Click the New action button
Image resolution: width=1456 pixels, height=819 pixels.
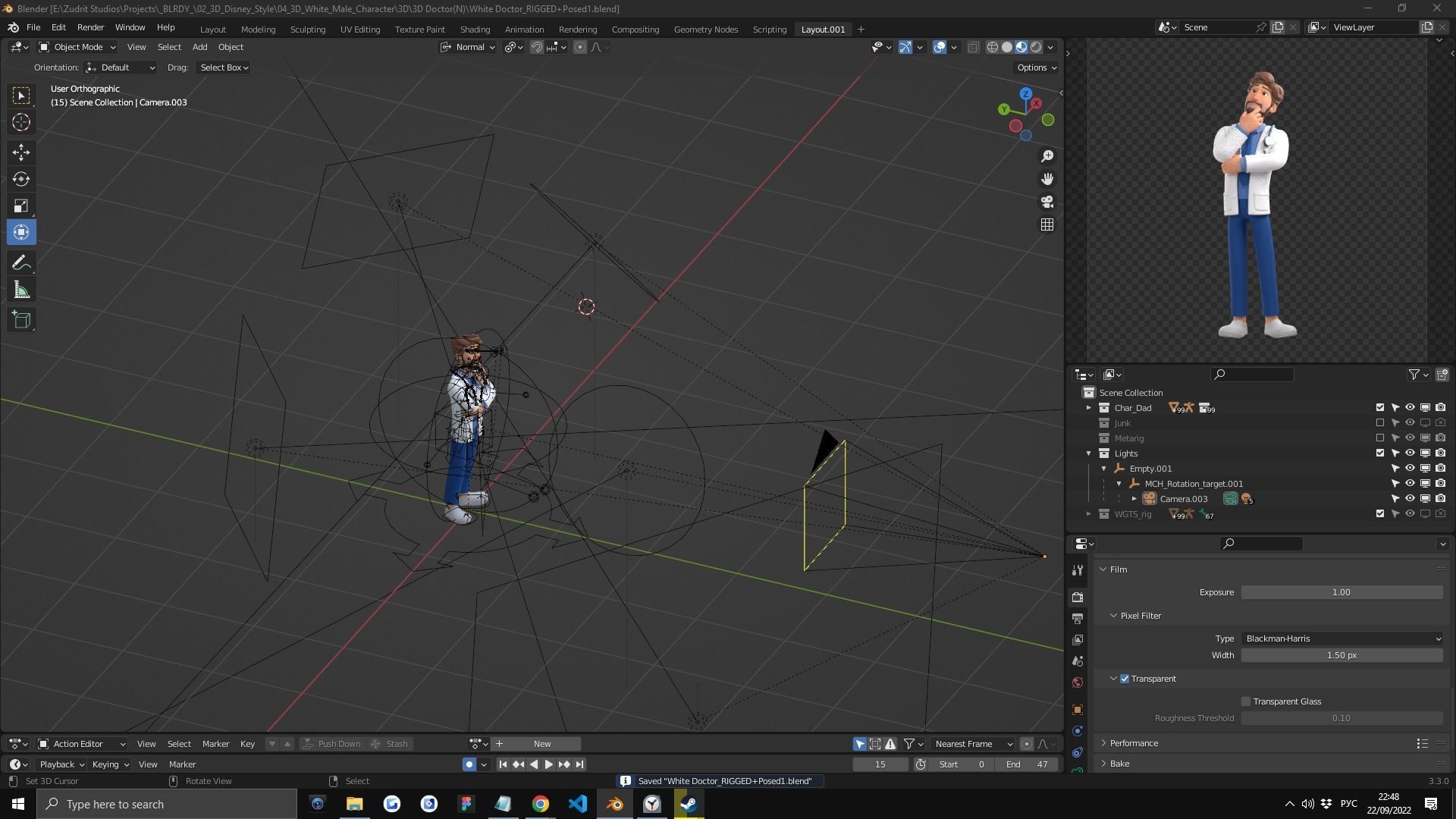542,744
